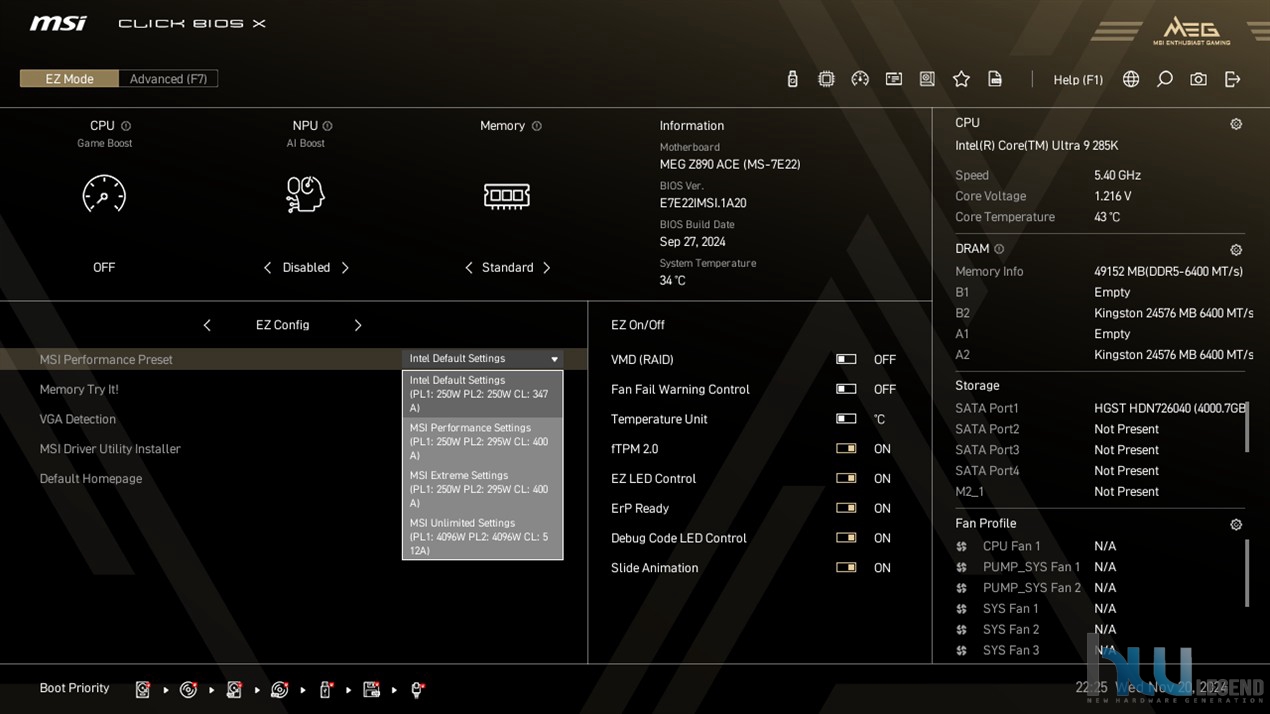
Task: Click the exit door icon
Action: 1232,79
